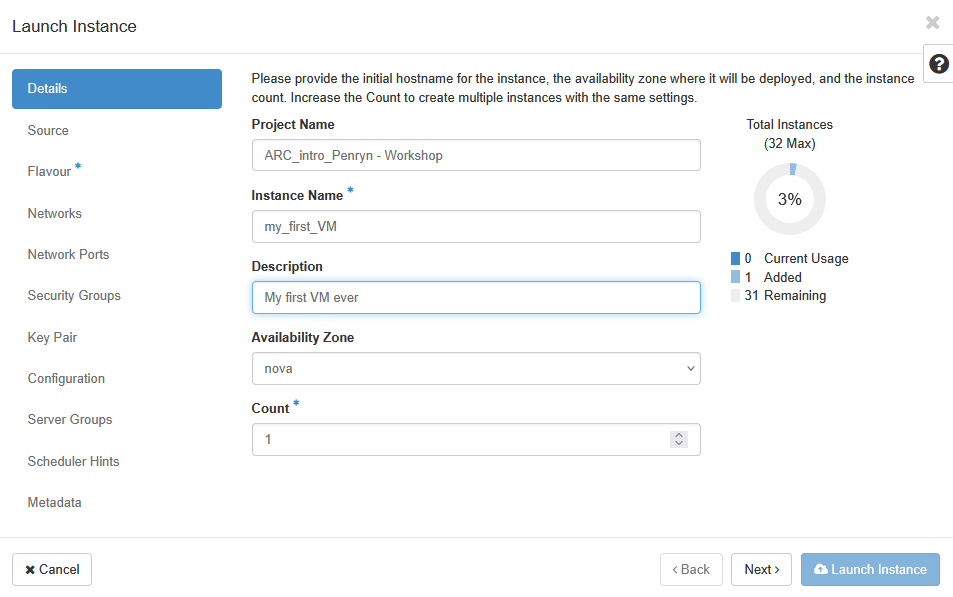Click the Back button
The height and width of the screenshot is (597, 953).
[691, 570]
